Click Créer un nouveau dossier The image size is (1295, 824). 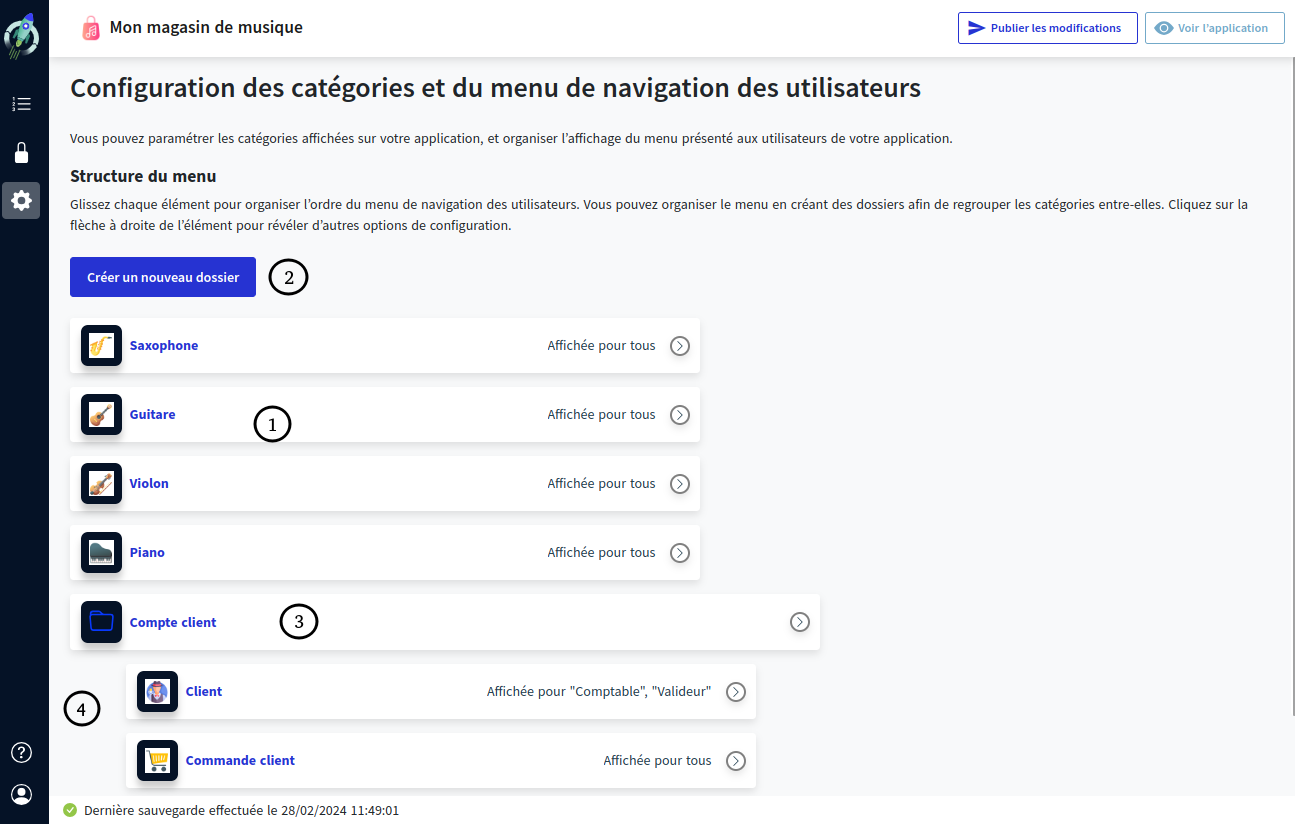click(x=162, y=276)
